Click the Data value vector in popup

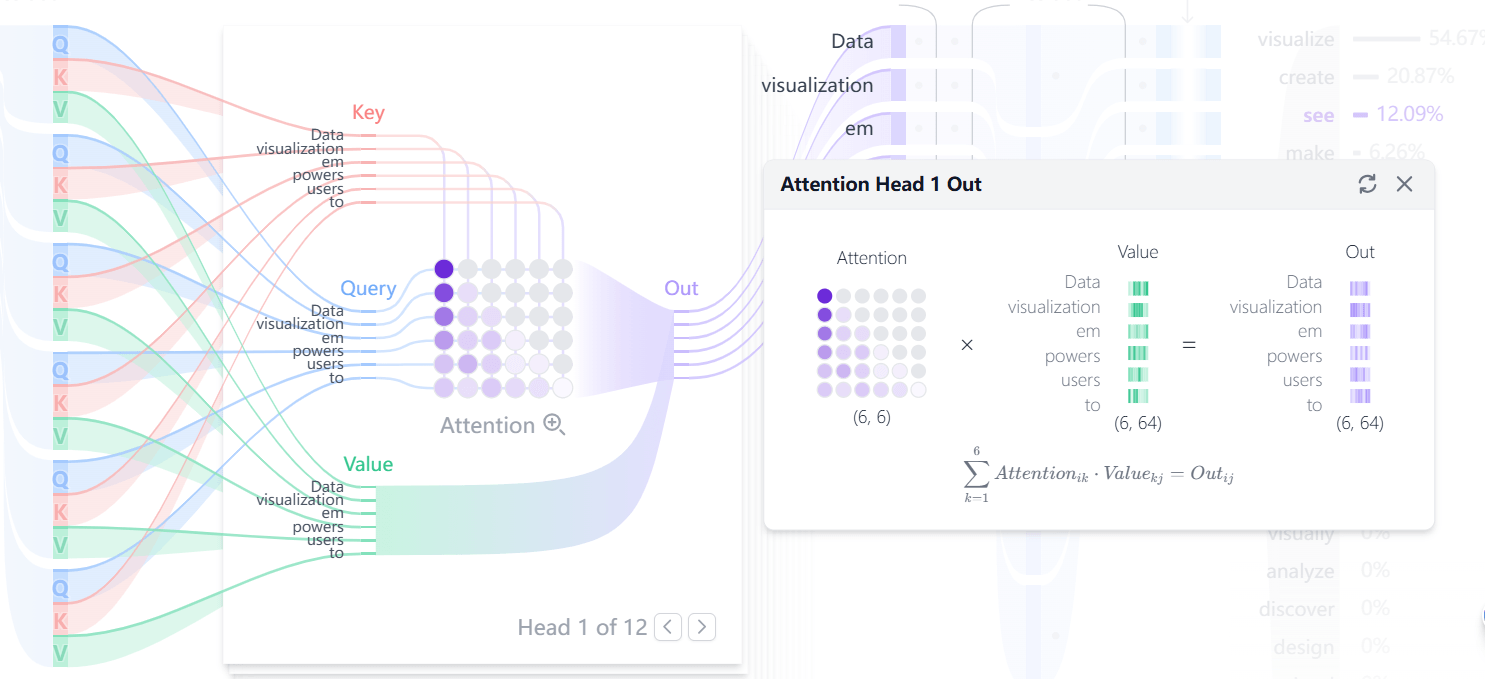(1138, 288)
